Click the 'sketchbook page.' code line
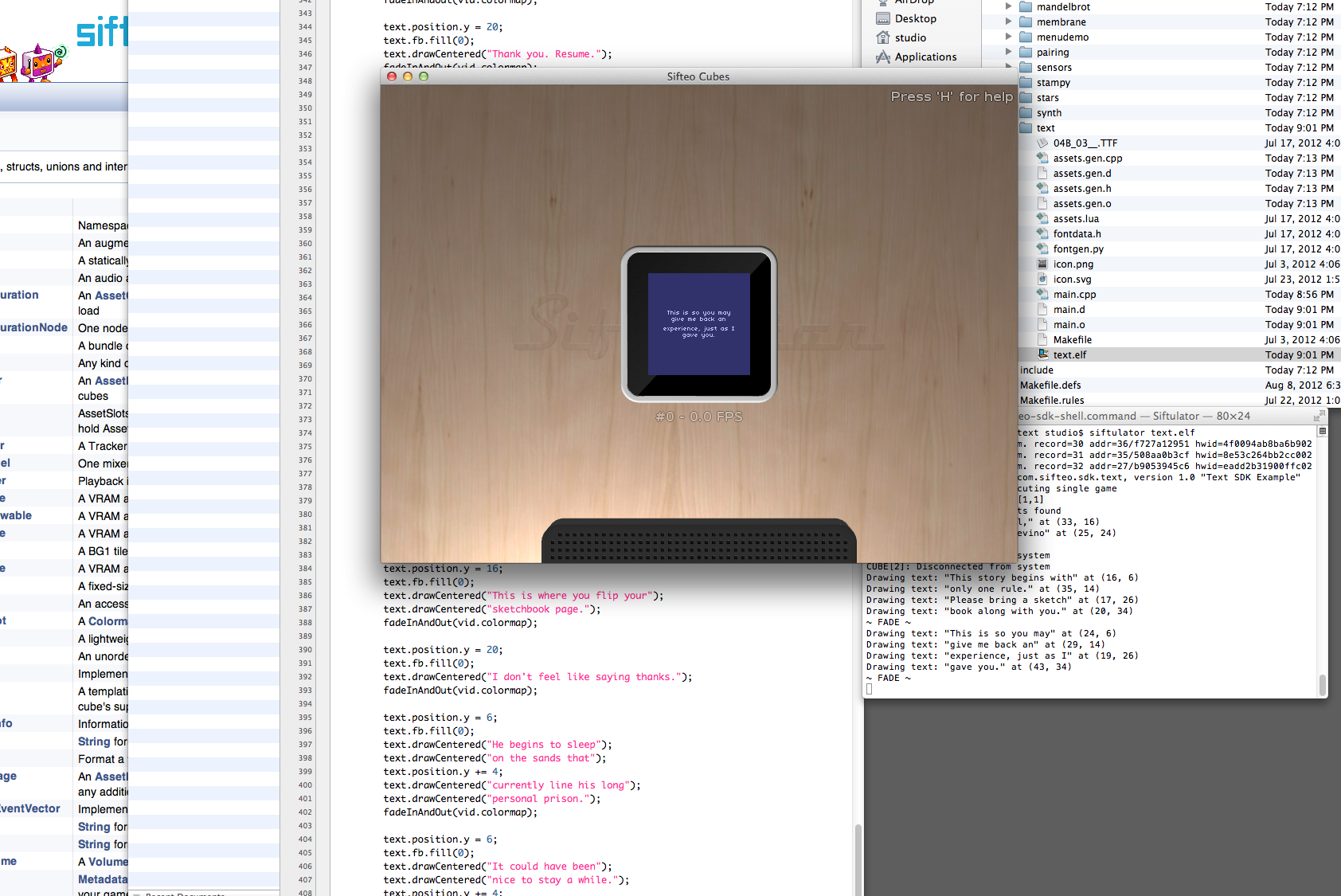Screen dimensions: 1341x896 pos(492,609)
